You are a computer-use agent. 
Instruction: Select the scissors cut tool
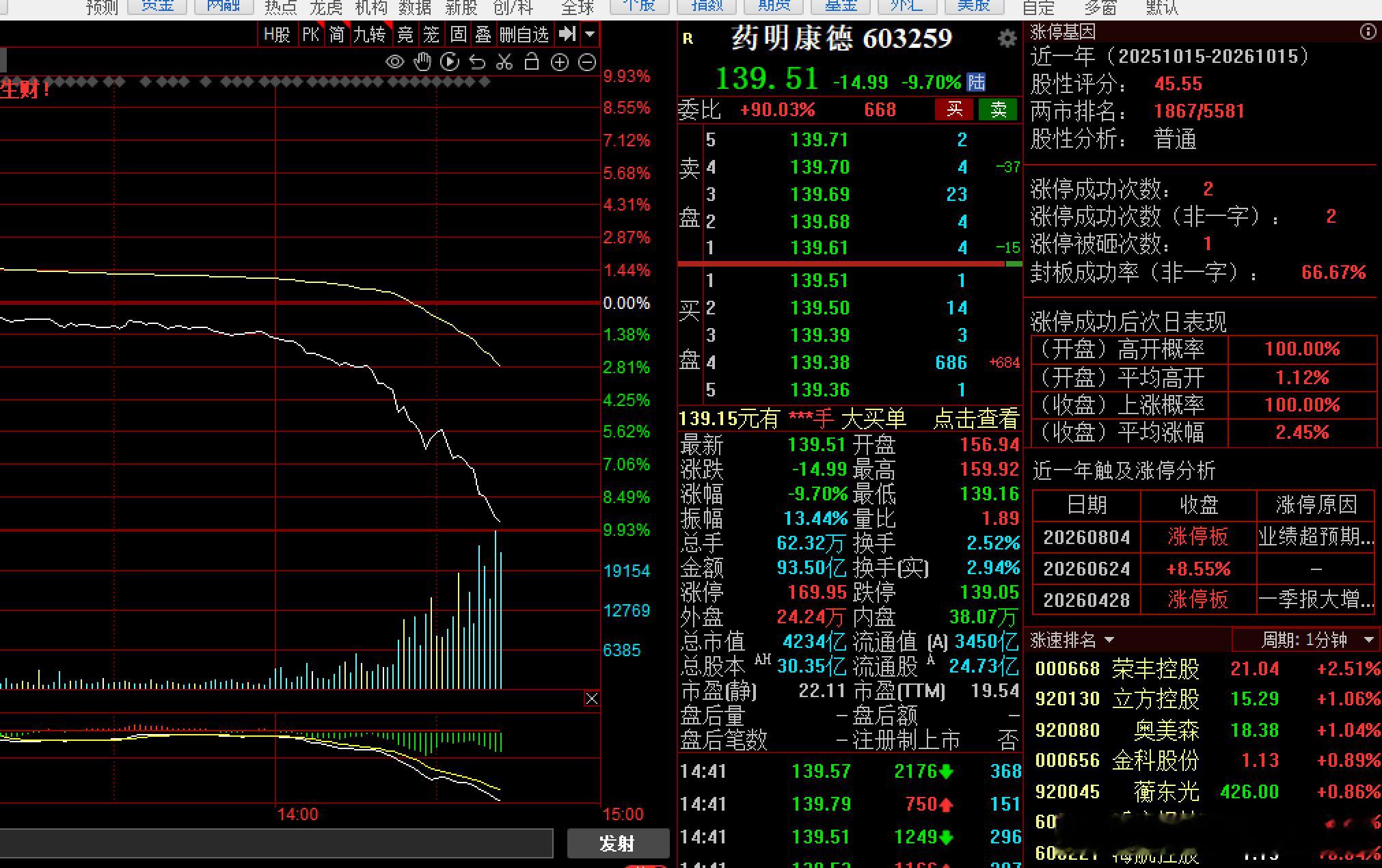(504, 62)
